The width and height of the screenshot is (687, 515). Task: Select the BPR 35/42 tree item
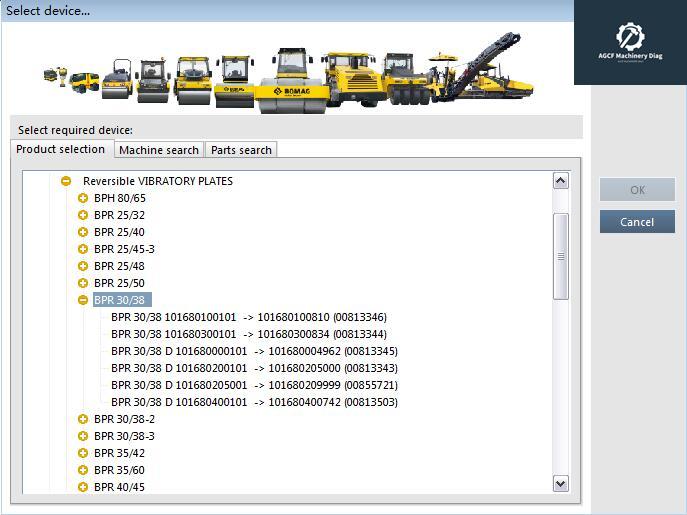coord(119,453)
